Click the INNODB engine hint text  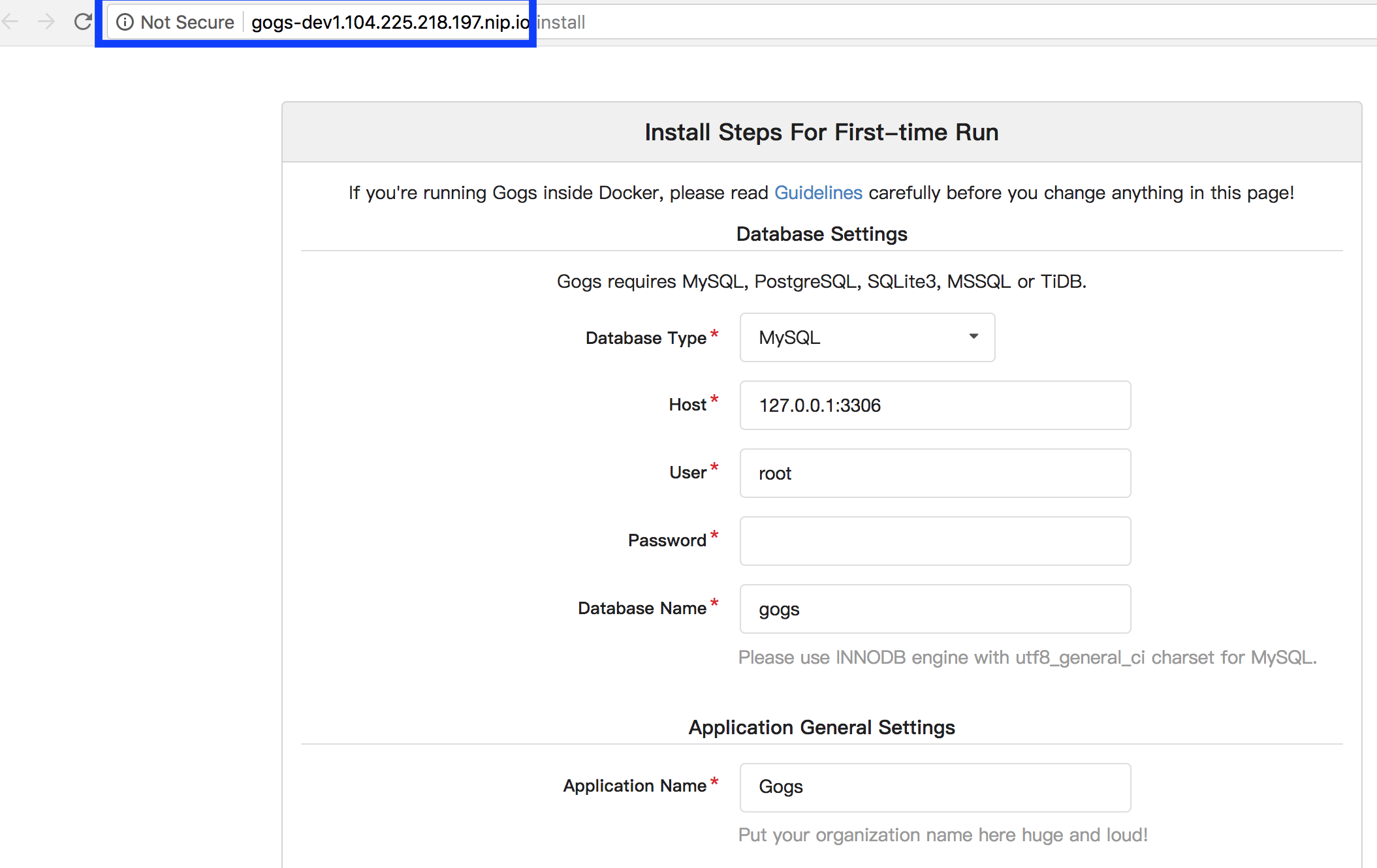[1027, 657]
